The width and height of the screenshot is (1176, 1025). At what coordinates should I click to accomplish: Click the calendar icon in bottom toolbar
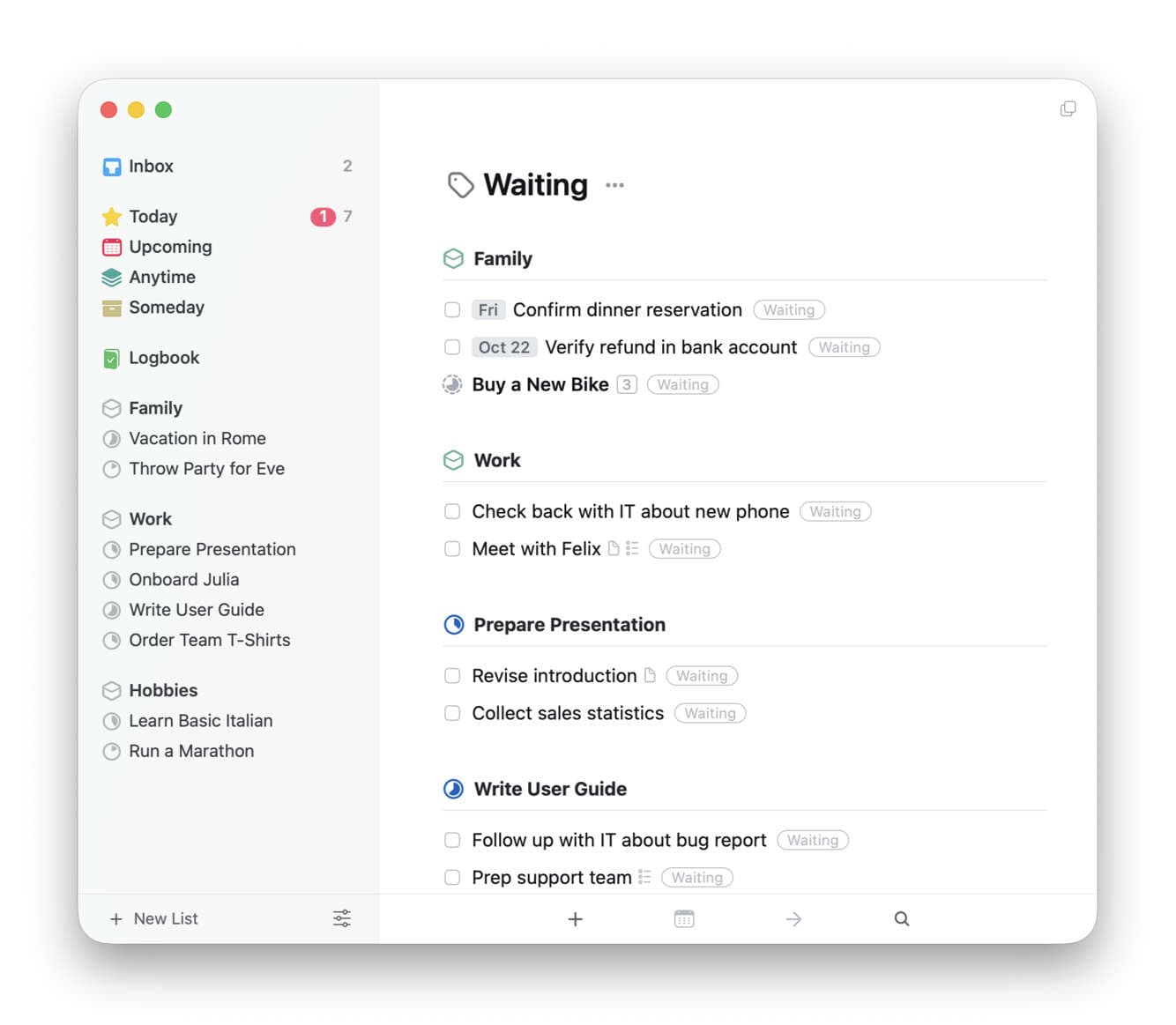pos(684,918)
